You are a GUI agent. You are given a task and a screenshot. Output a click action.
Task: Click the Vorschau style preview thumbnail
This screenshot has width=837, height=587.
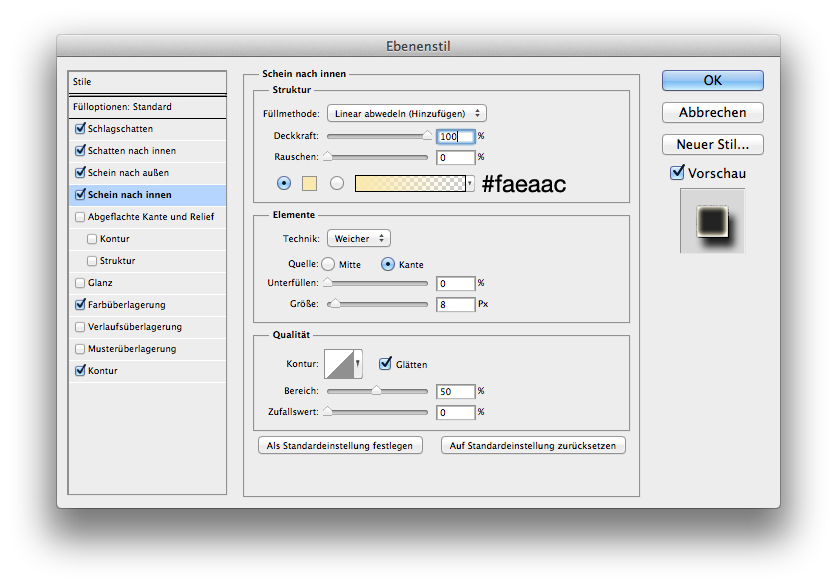pyautogui.click(x=712, y=220)
